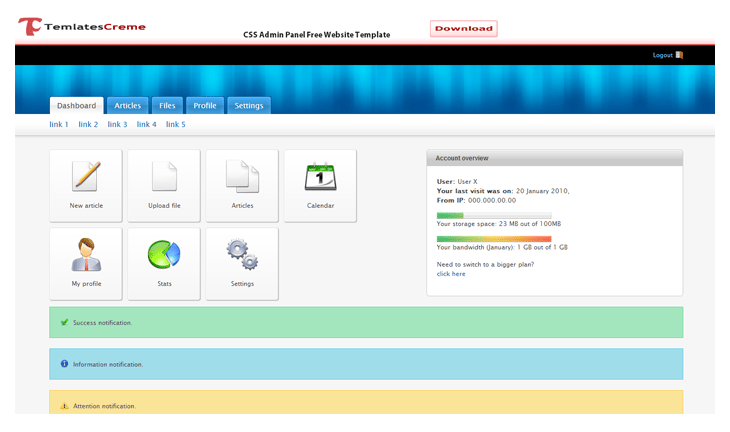Screen dimensions: 730x432
Task: Click the Upload file page icon
Action: coord(164,176)
